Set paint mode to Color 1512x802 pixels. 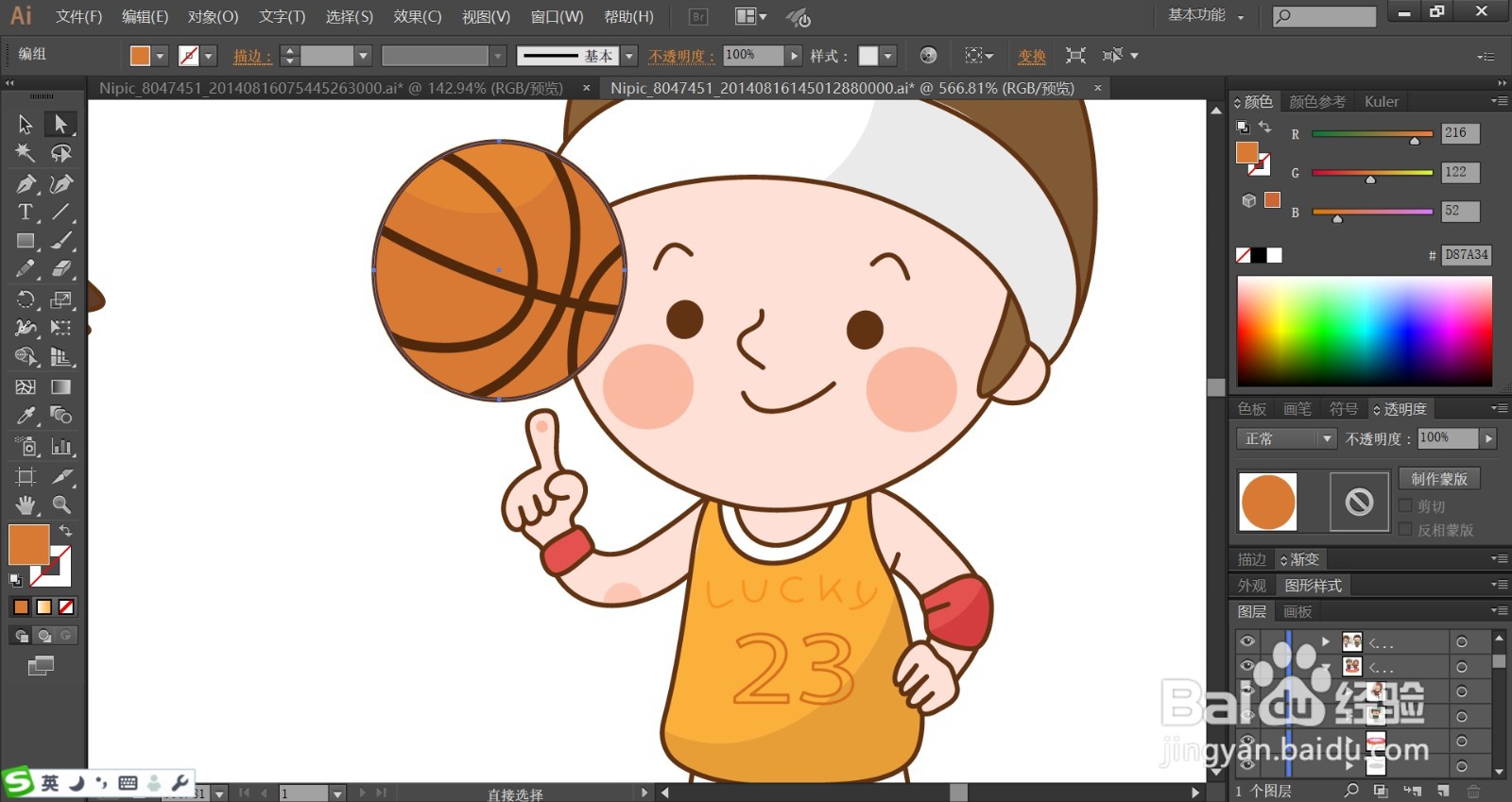[21, 606]
